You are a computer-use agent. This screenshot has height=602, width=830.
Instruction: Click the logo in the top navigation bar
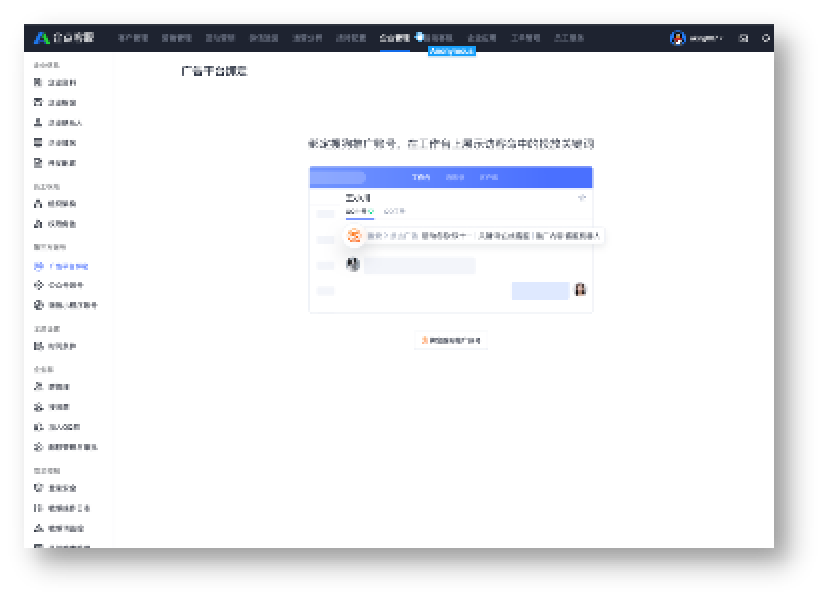tap(64, 38)
